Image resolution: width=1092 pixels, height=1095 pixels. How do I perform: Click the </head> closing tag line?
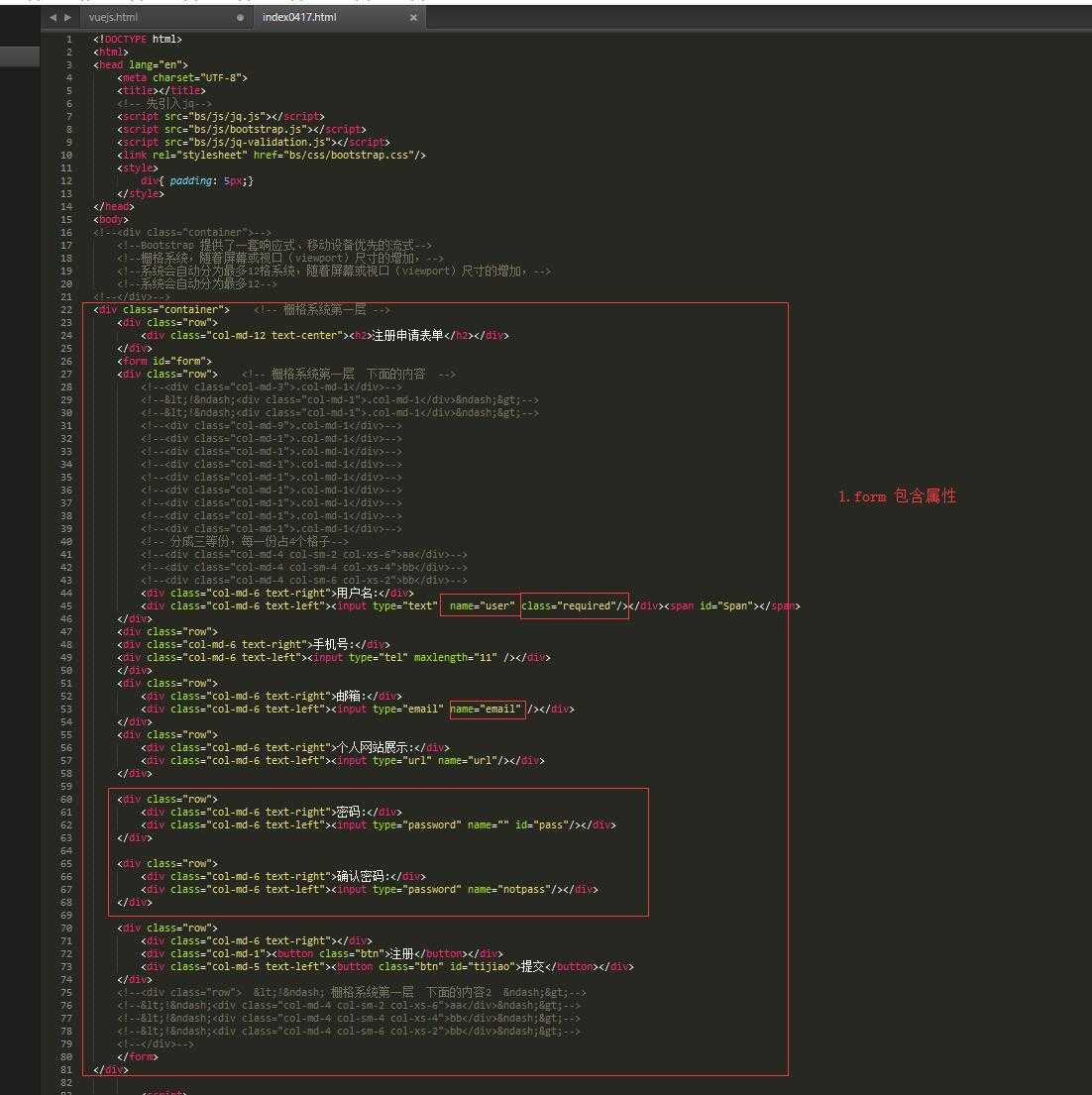114,206
